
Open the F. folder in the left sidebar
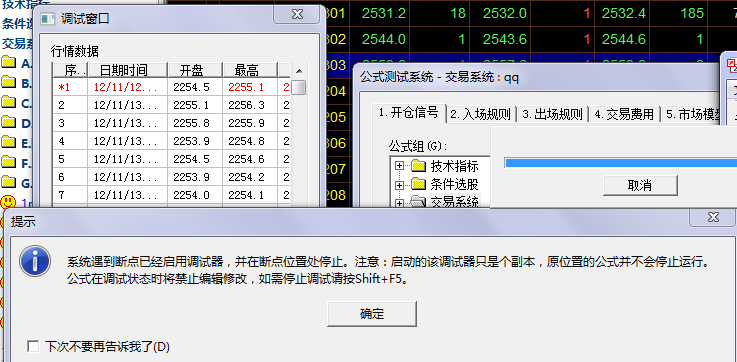click(16, 162)
